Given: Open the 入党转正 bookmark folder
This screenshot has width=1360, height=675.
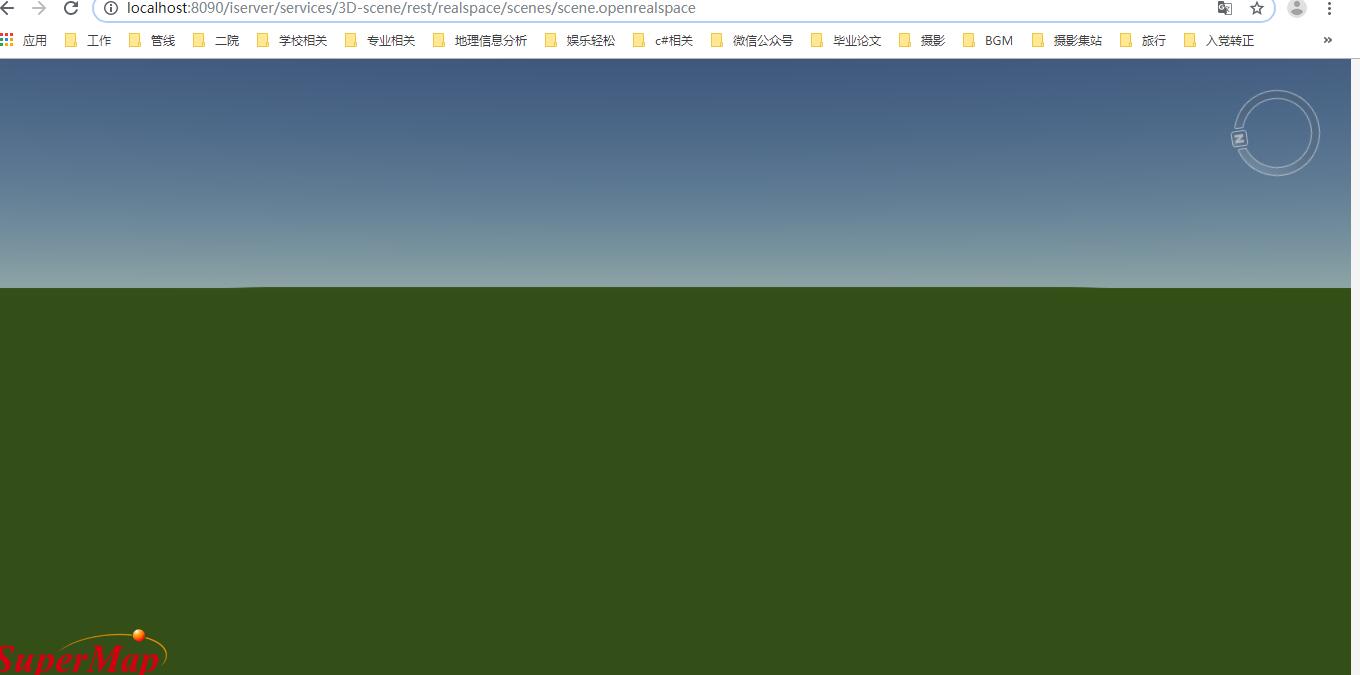Looking at the screenshot, I should (x=1219, y=40).
